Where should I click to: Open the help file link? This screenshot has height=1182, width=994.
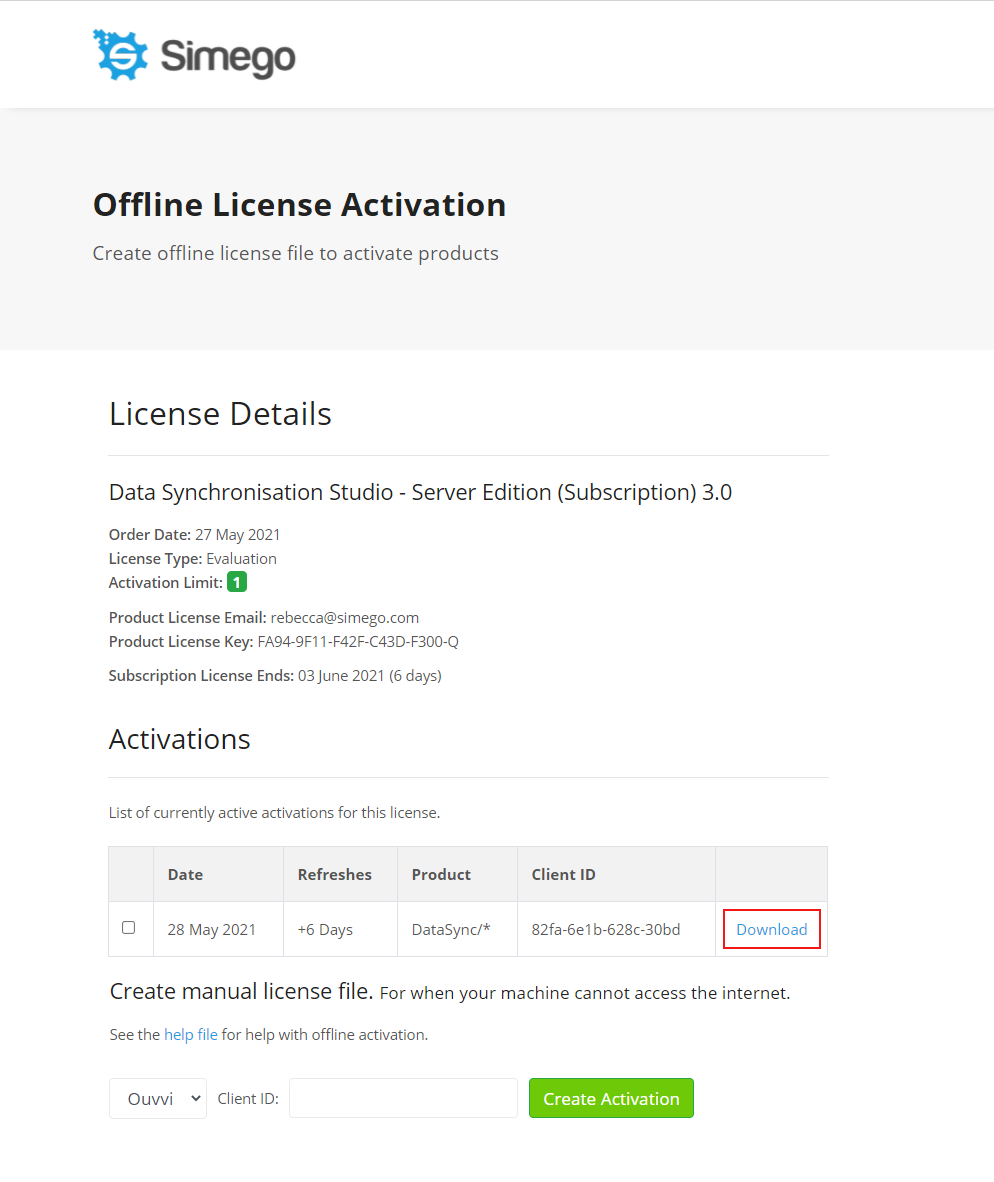191,1035
